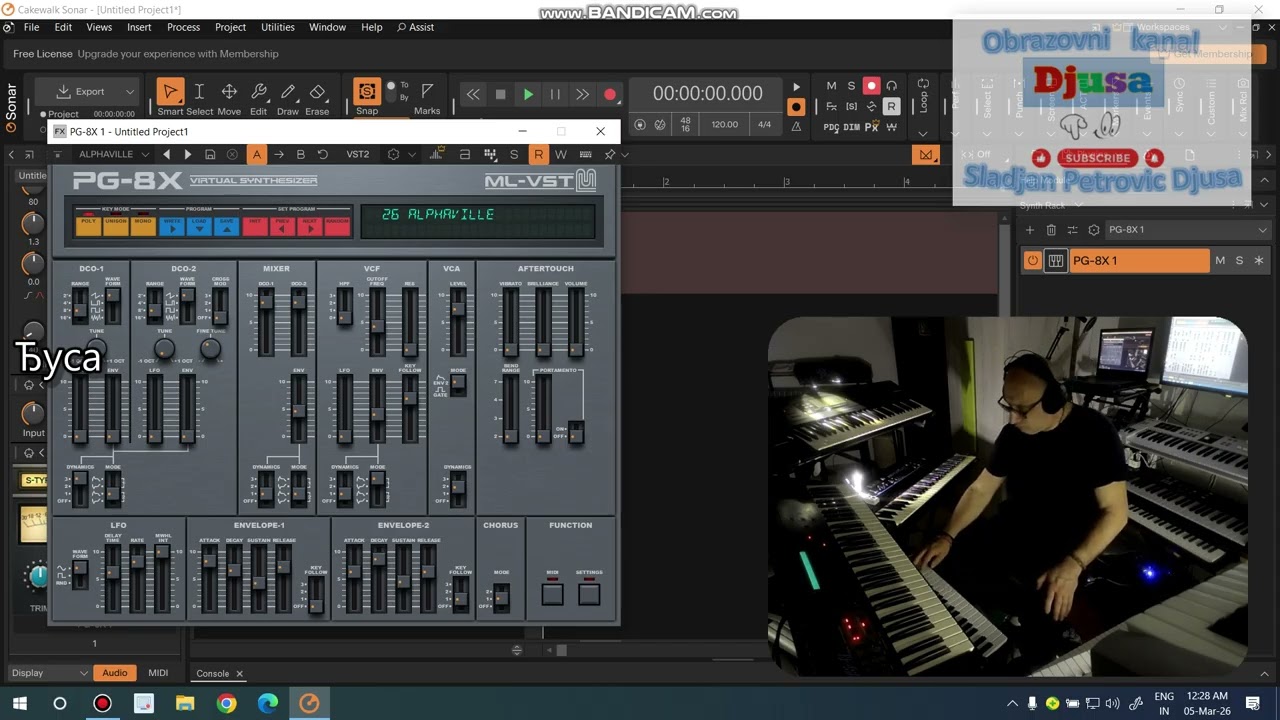
Task: Open the File menu
Action: [31, 27]
